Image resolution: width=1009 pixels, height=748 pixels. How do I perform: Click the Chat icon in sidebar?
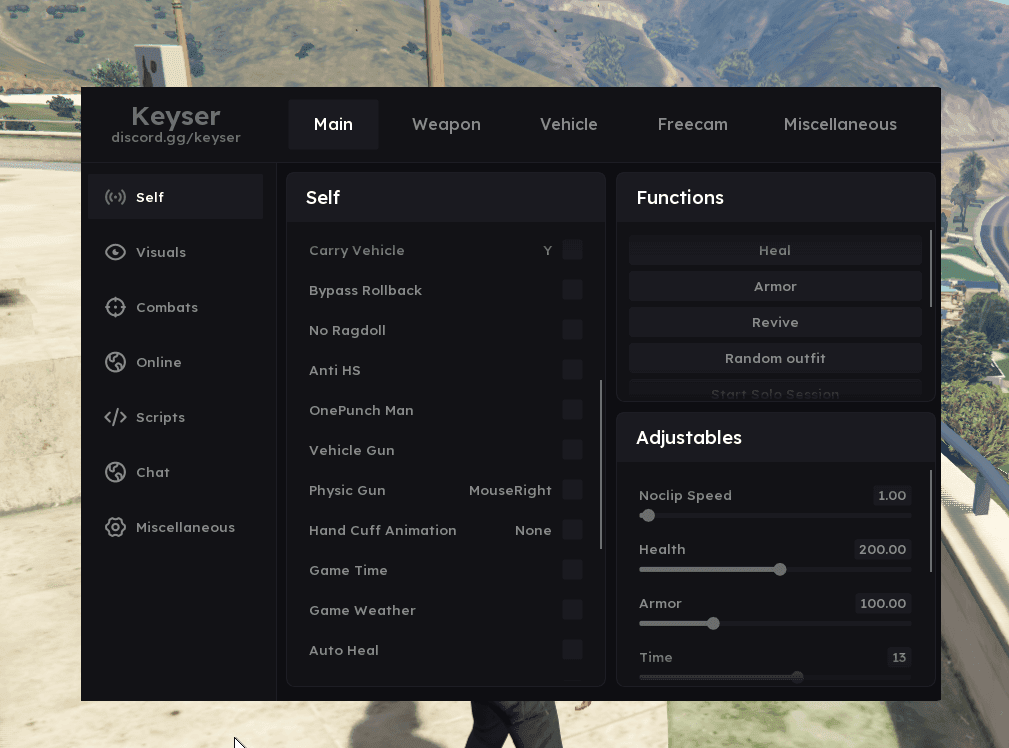pyautogui.click(x=115, y=472)
